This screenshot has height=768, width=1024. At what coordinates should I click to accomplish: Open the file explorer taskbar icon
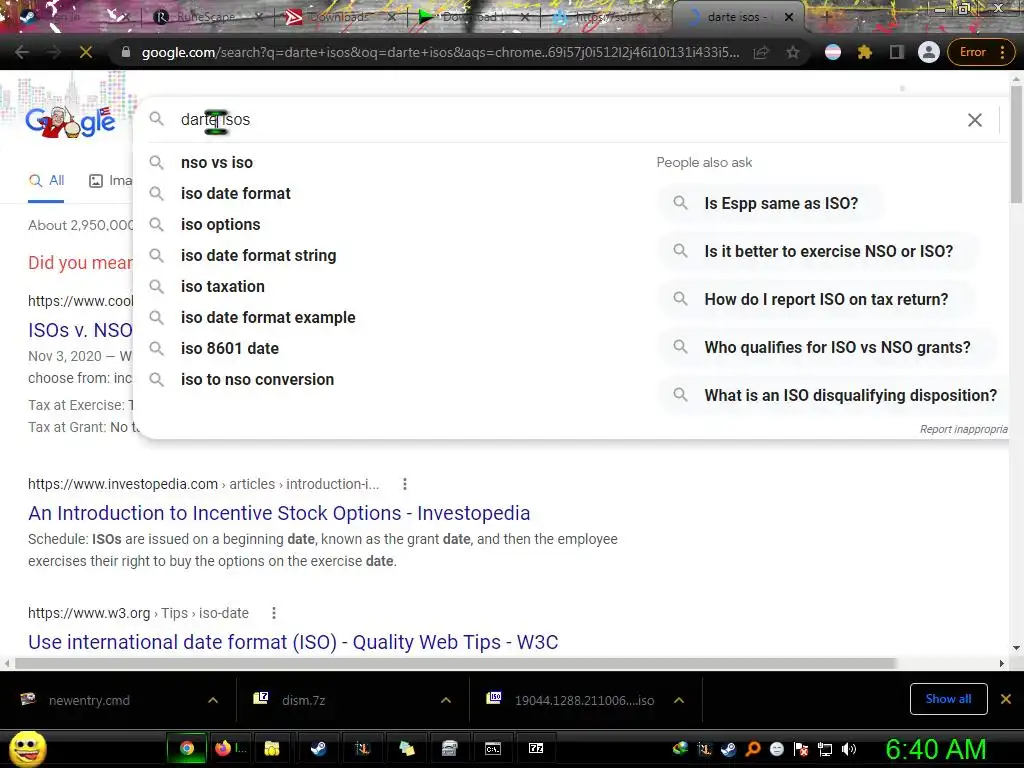pyautogui.click(x=272, y=748)
